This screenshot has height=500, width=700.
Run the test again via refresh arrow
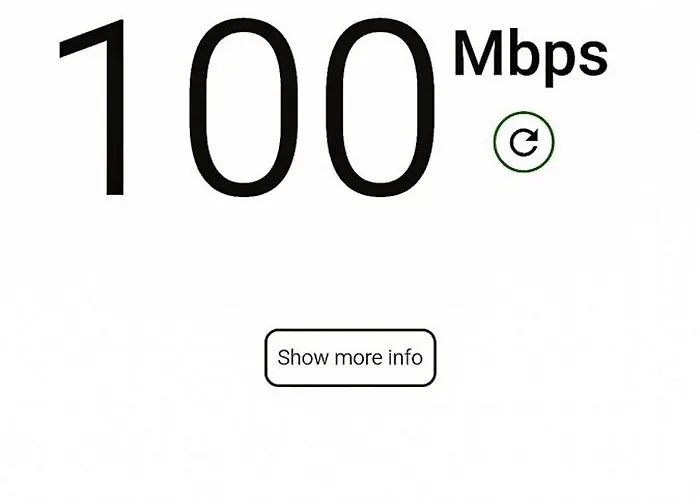click(524, 142)
